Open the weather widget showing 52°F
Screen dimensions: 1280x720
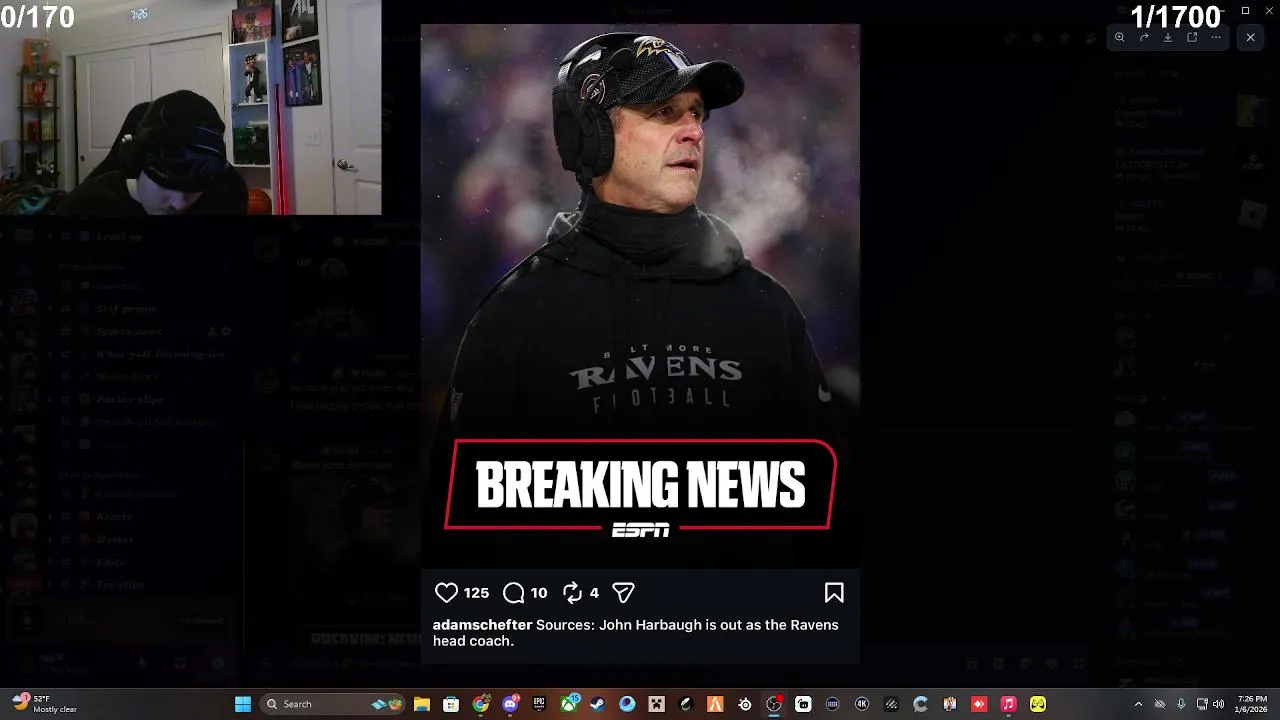pos(45,704)
